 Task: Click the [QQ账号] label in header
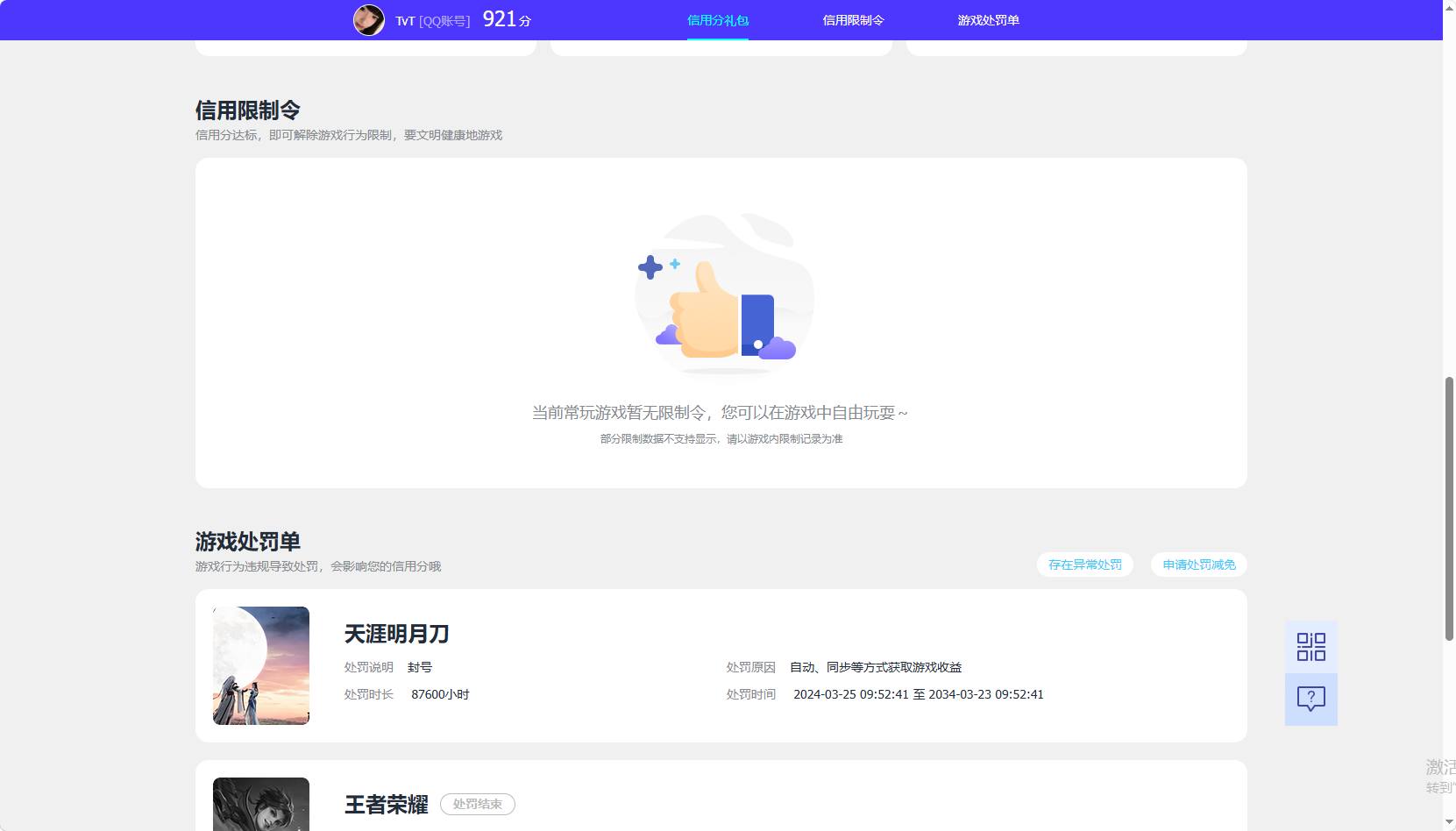pos(444,21)
